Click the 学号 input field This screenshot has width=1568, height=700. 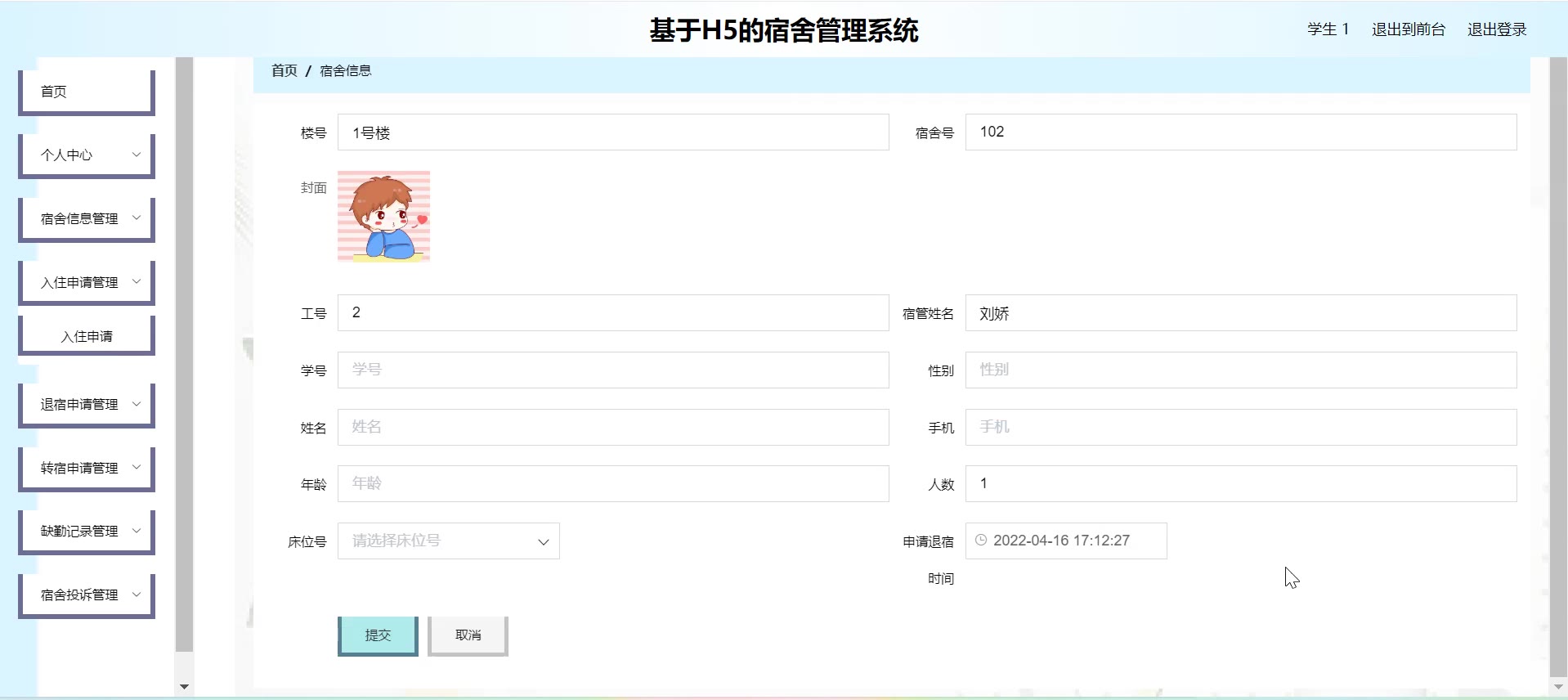click(613, 370)
